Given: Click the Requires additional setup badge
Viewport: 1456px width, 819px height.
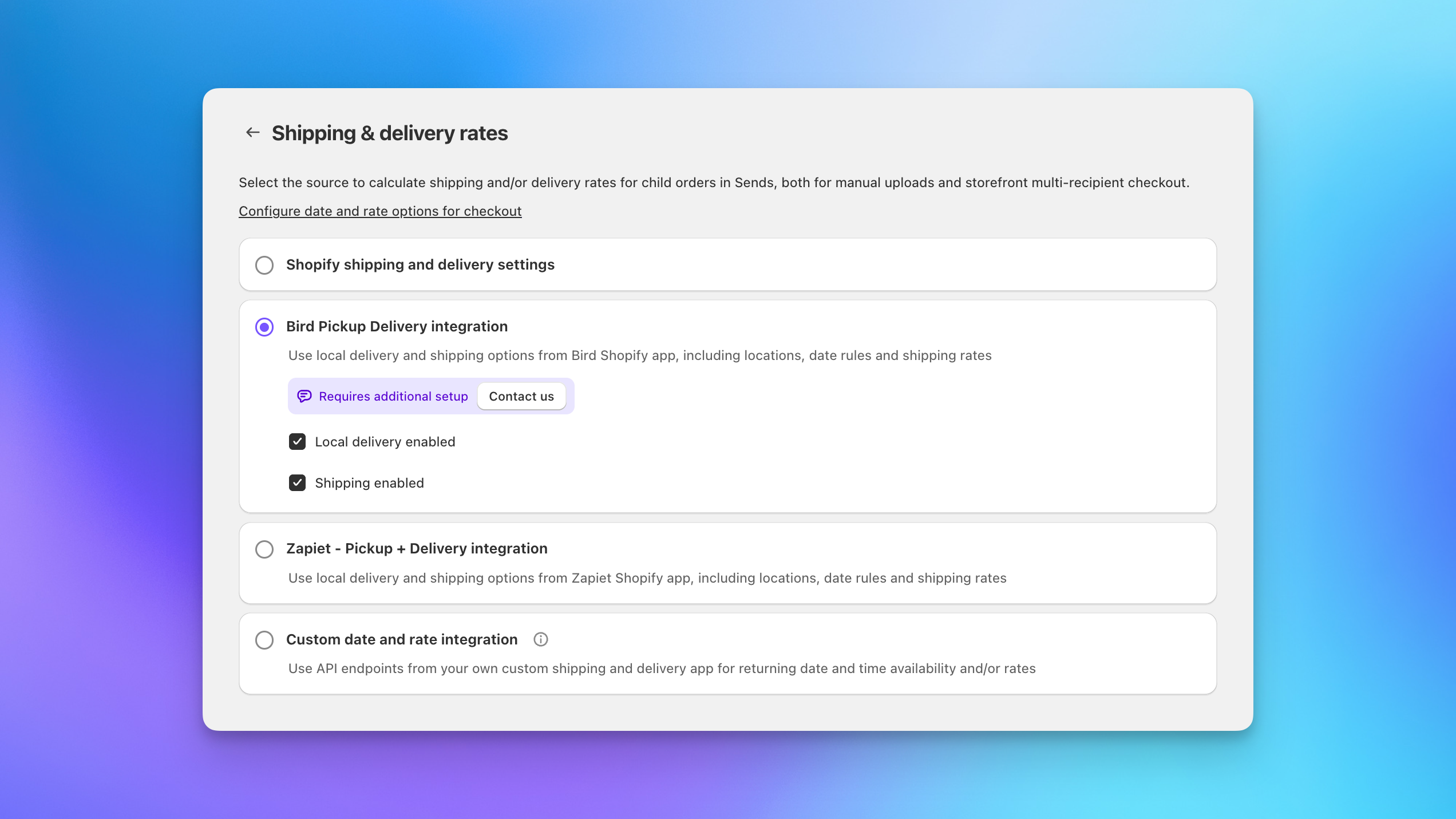Looking at the screenshot, I should pyautogui.click(x=393, y=395).
